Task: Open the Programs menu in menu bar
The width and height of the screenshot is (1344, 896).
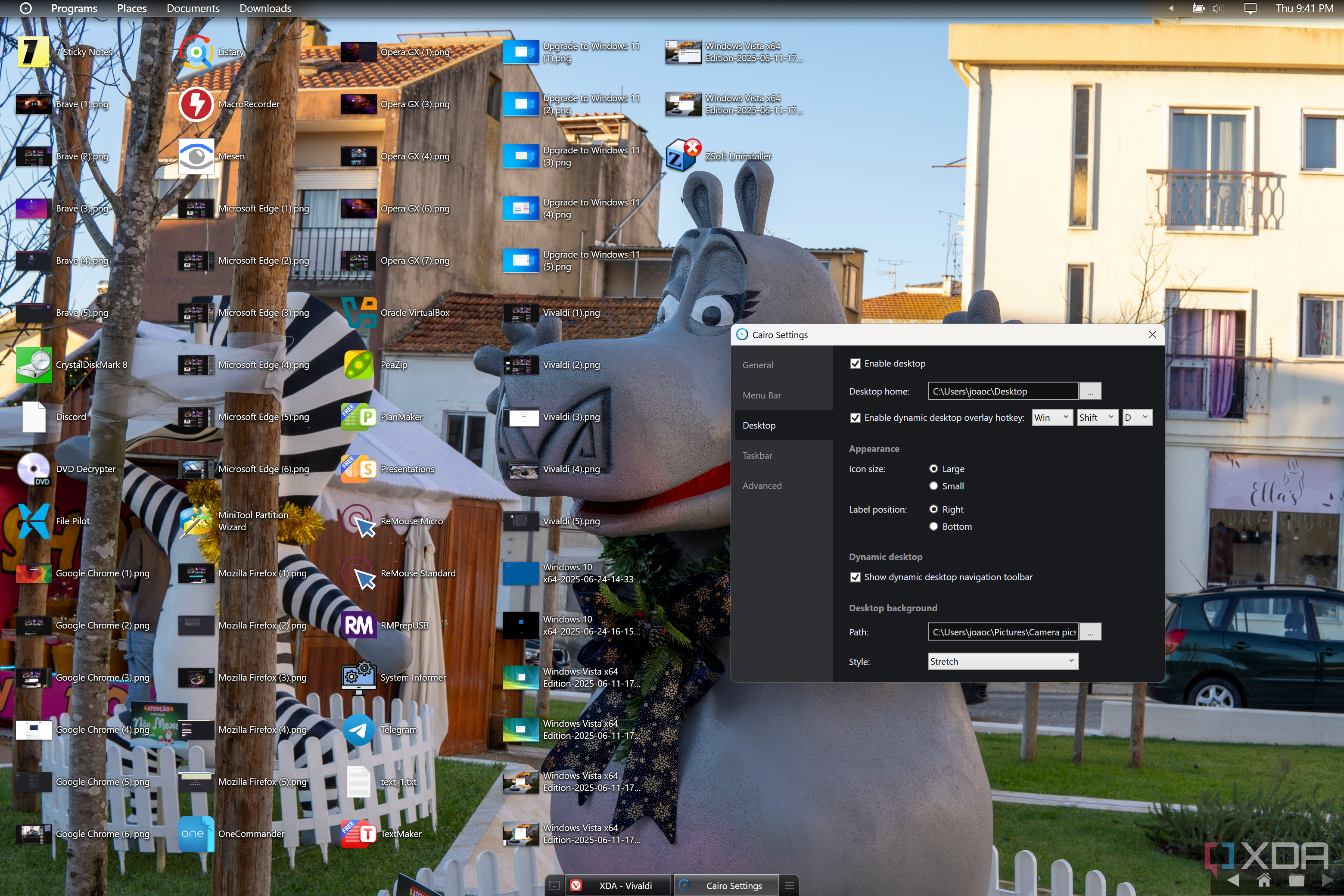Action: coord(74,9)
